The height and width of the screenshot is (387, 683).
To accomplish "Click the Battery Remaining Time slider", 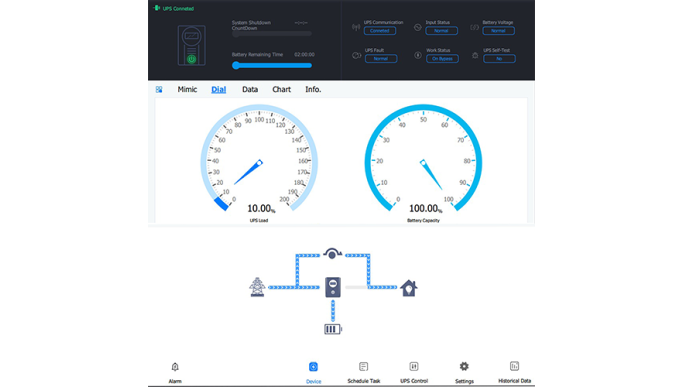I will 272,65.
